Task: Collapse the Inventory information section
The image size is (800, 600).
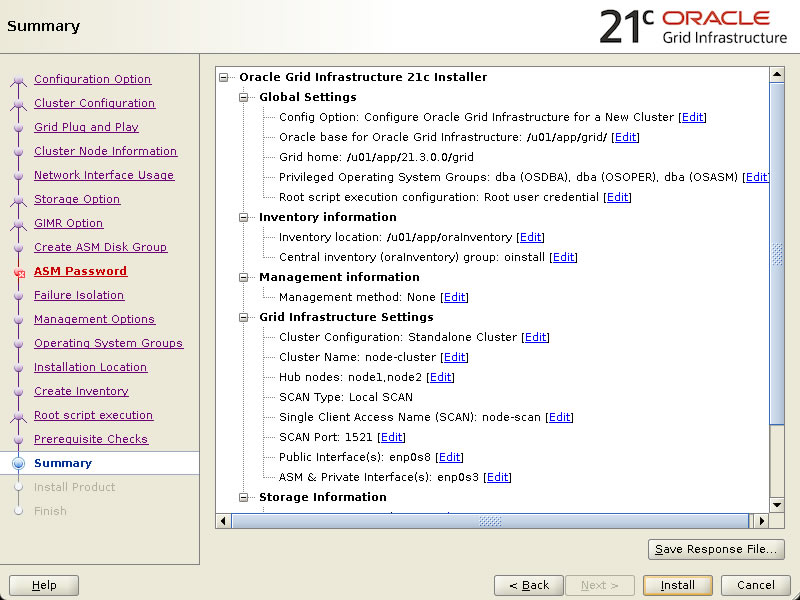Action: [x=244, y=217]
